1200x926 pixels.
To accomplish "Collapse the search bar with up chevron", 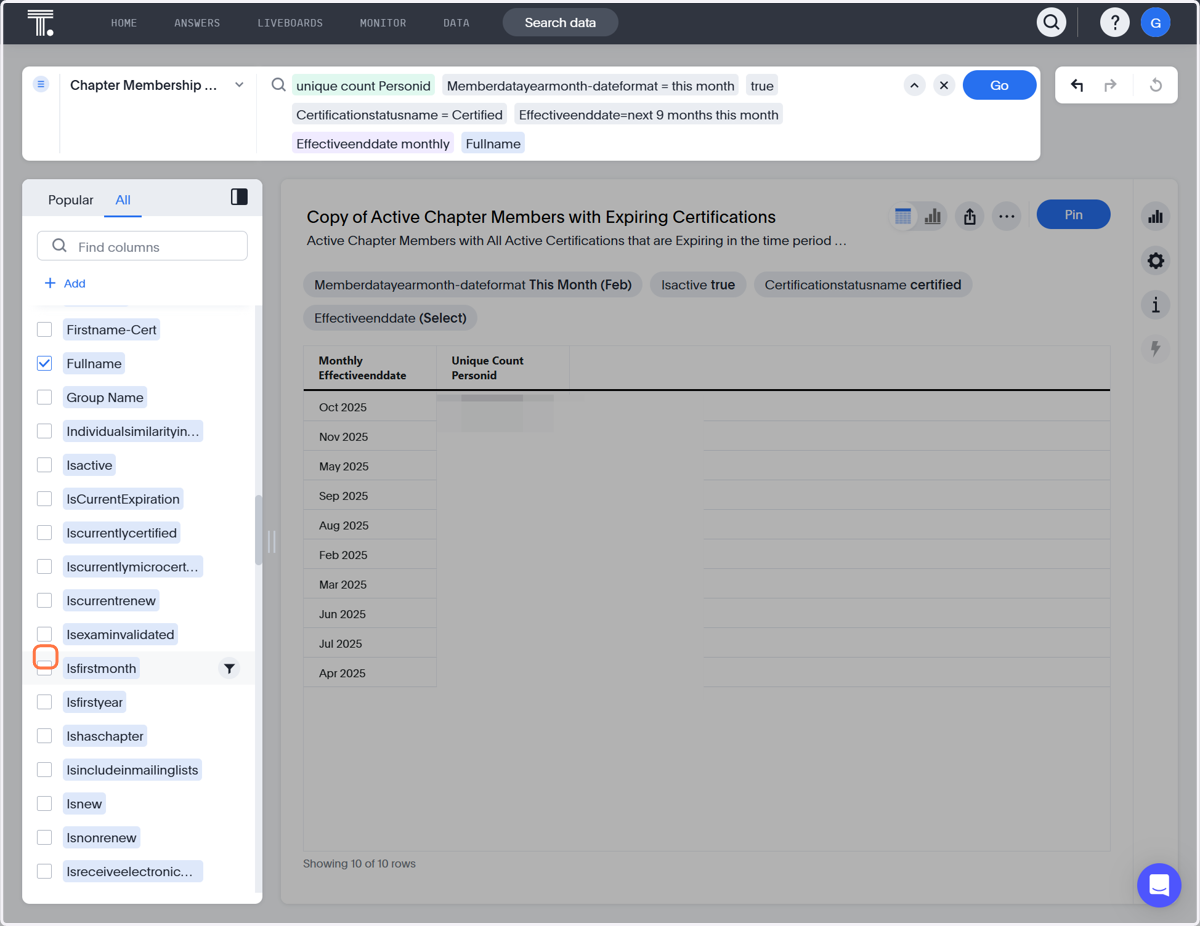I will pyautogui.click(x=914, y=85).
